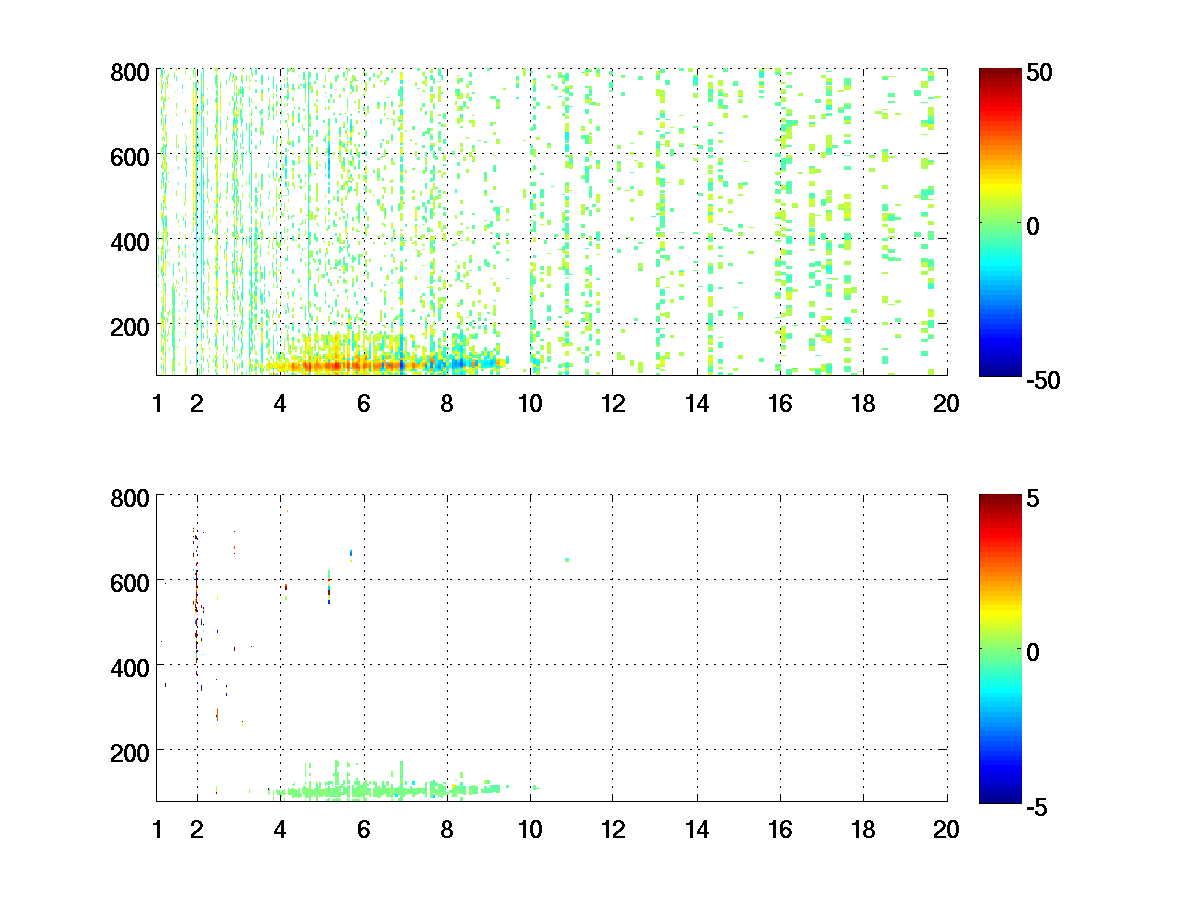Click x-axis label '20' under upper plot
Screen dimensions: 1200x900
947,404
